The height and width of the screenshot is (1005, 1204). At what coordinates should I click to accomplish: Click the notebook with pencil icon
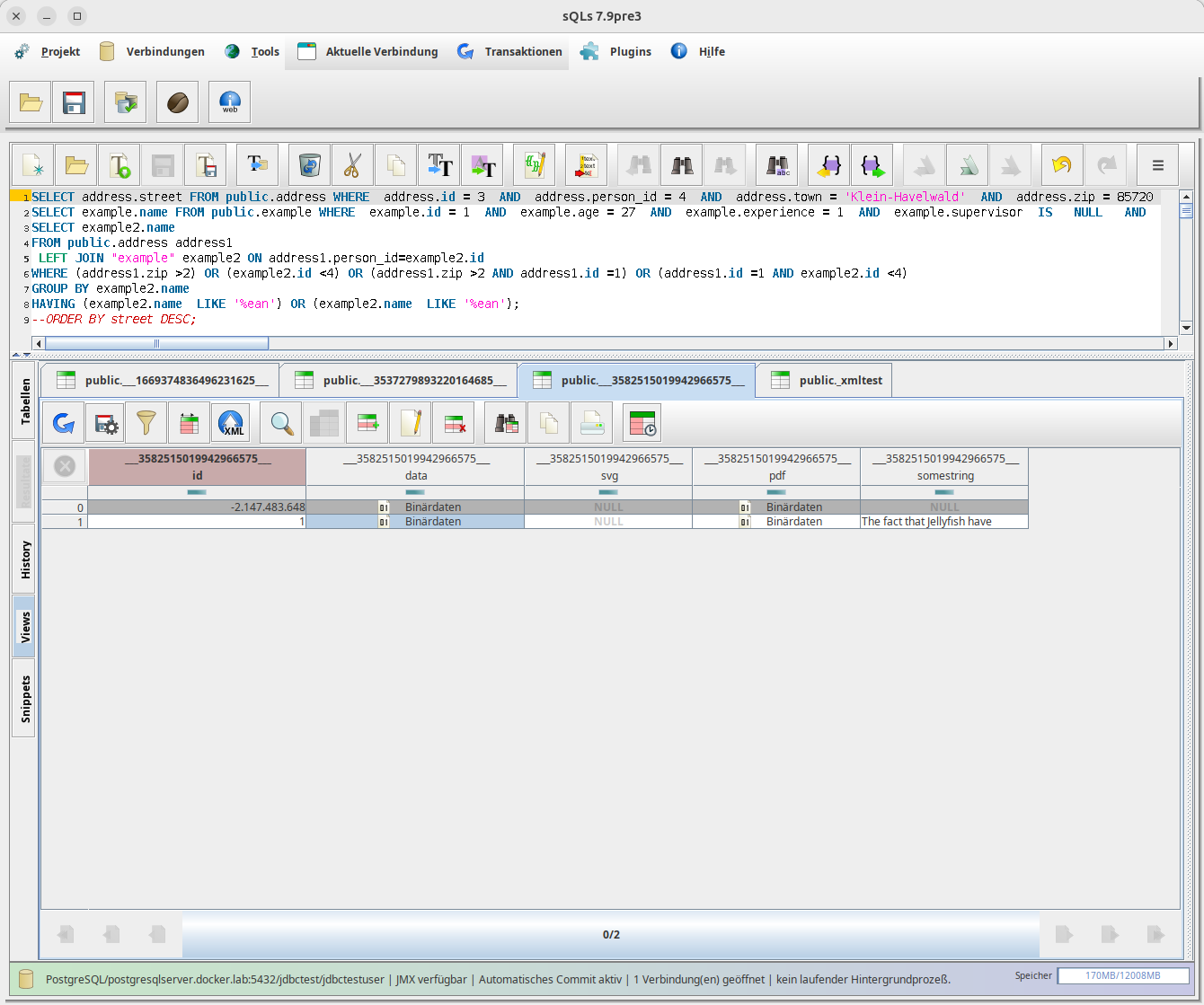click(535, 165)
